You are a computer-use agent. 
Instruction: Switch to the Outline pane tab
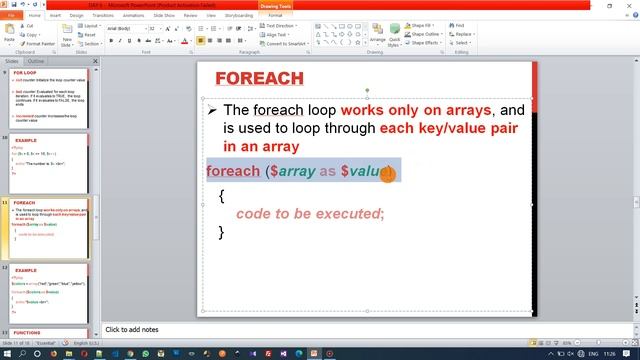pyautogui.click(x=36, y=61)
